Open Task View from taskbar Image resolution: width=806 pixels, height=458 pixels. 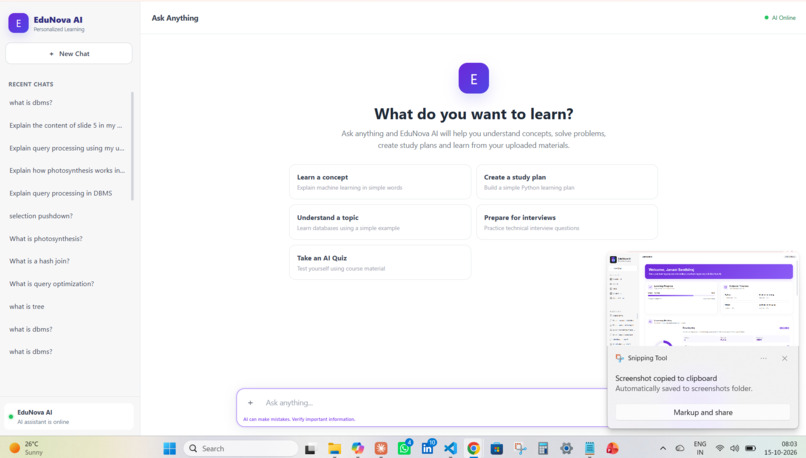(310, 449)
